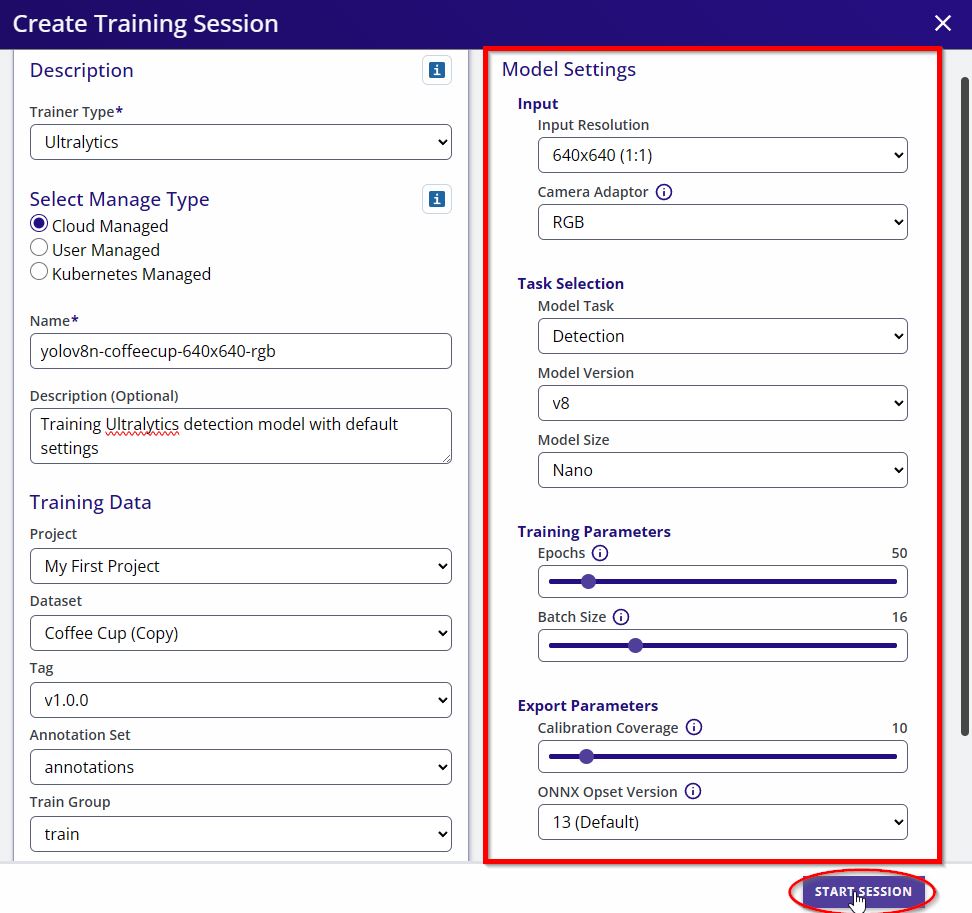Screen dimensions: 972x913
Task: Open the Tag dropdown showing v1.0.0
Action: pos(240,700)
